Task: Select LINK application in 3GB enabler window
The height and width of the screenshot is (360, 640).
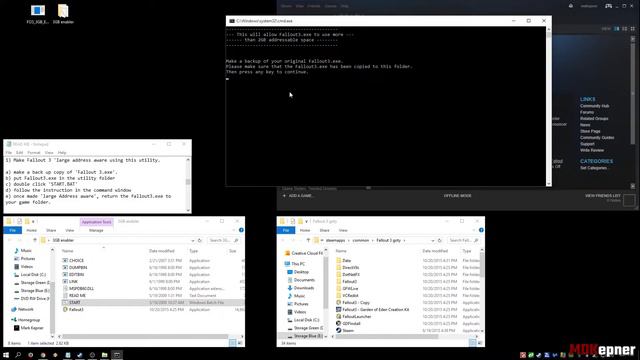Action: [73, 281]
